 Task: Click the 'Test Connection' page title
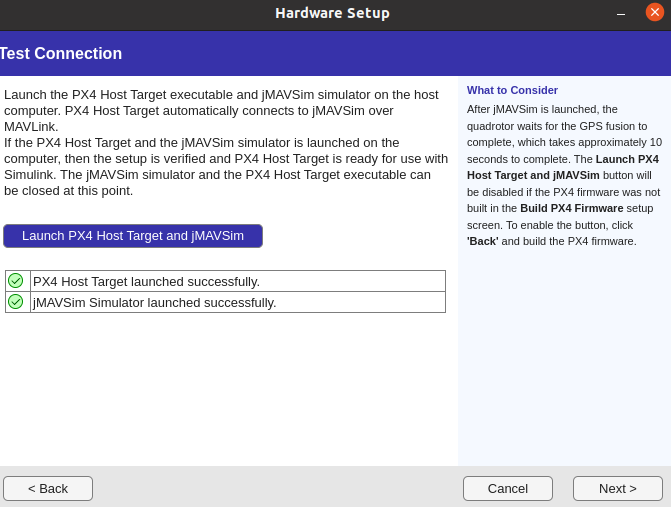(x=61, y=53)
